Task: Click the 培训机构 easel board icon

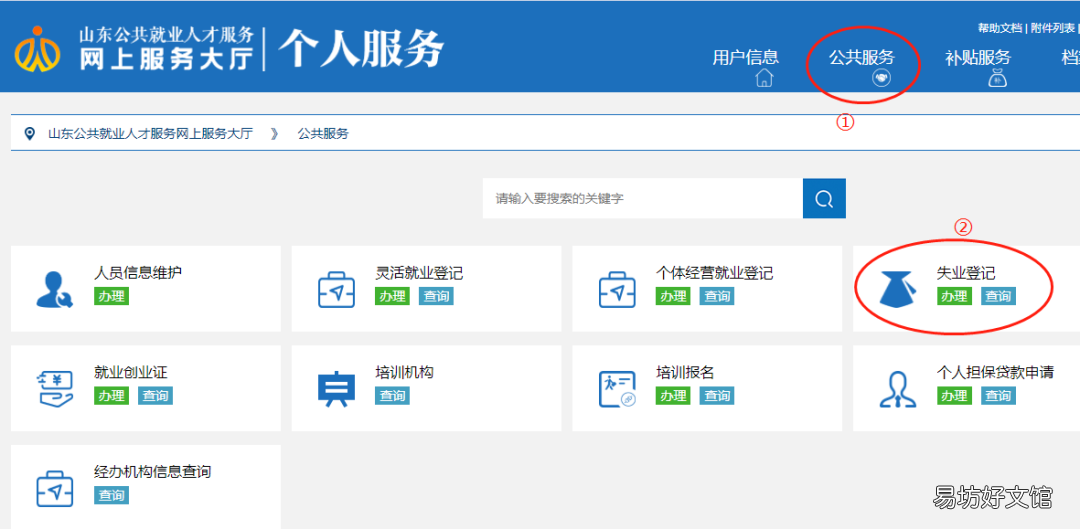Action: point(336,388)
